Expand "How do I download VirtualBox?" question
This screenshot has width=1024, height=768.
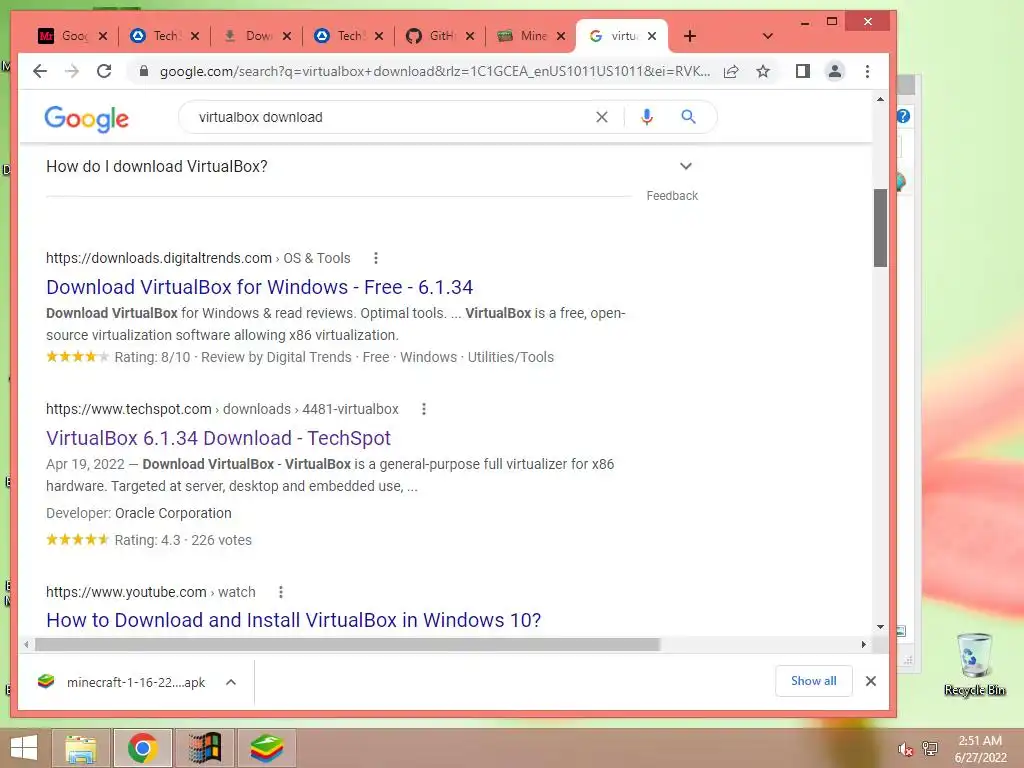coord(370,167)
